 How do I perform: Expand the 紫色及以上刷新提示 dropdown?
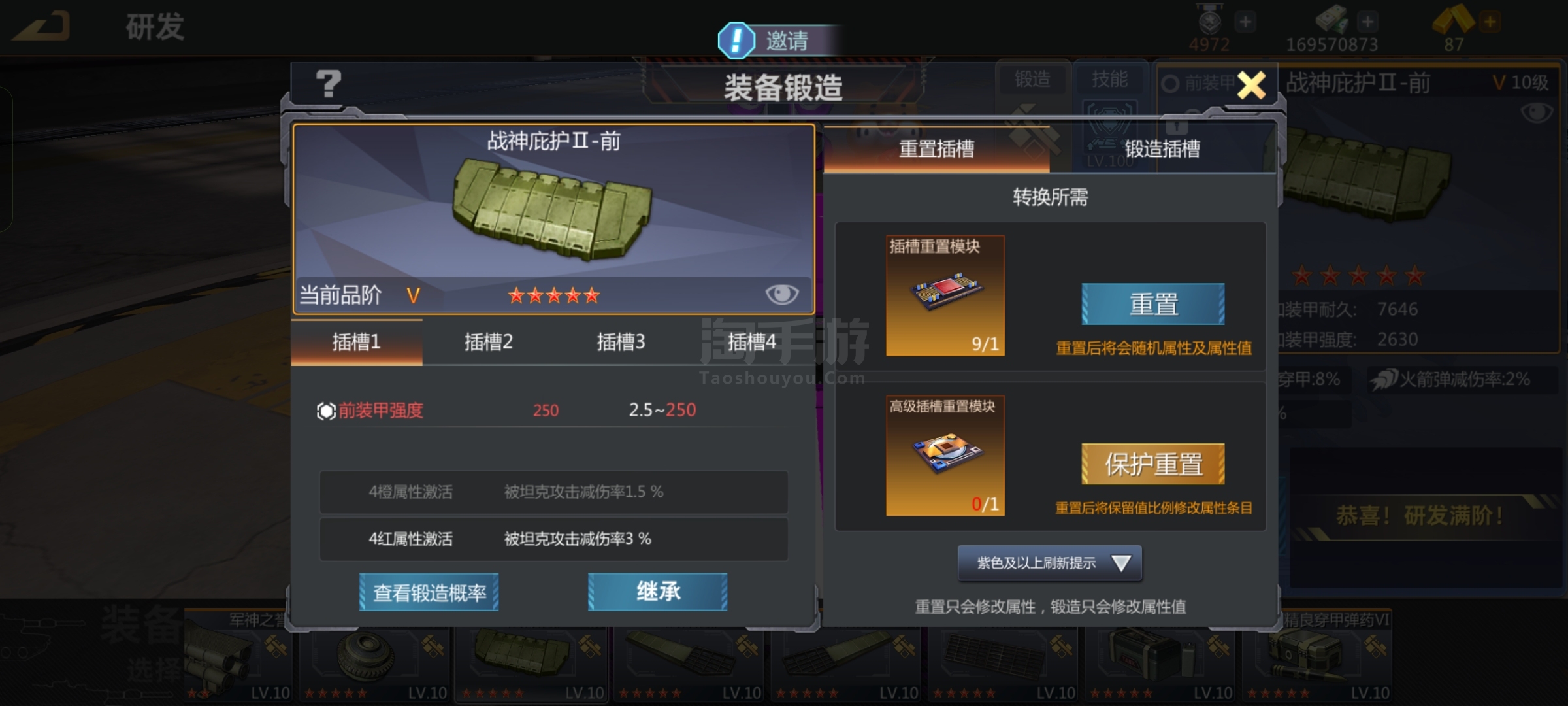pyautogui.click(x=1049, y=563)
